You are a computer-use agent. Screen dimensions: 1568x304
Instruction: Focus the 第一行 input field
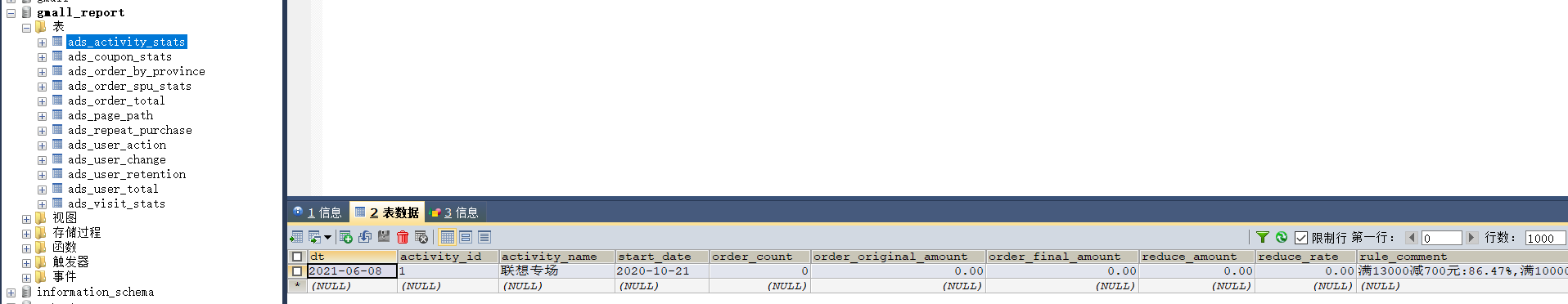point(1441,238)
